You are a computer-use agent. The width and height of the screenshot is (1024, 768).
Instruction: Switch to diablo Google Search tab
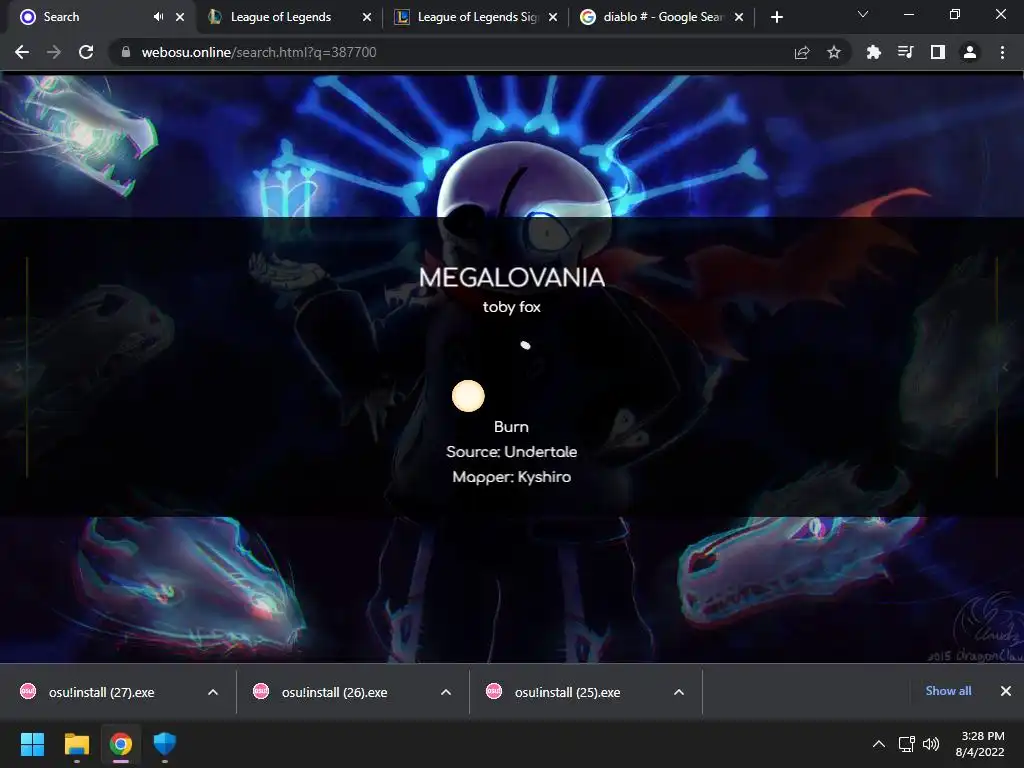[x=662, y=17]
